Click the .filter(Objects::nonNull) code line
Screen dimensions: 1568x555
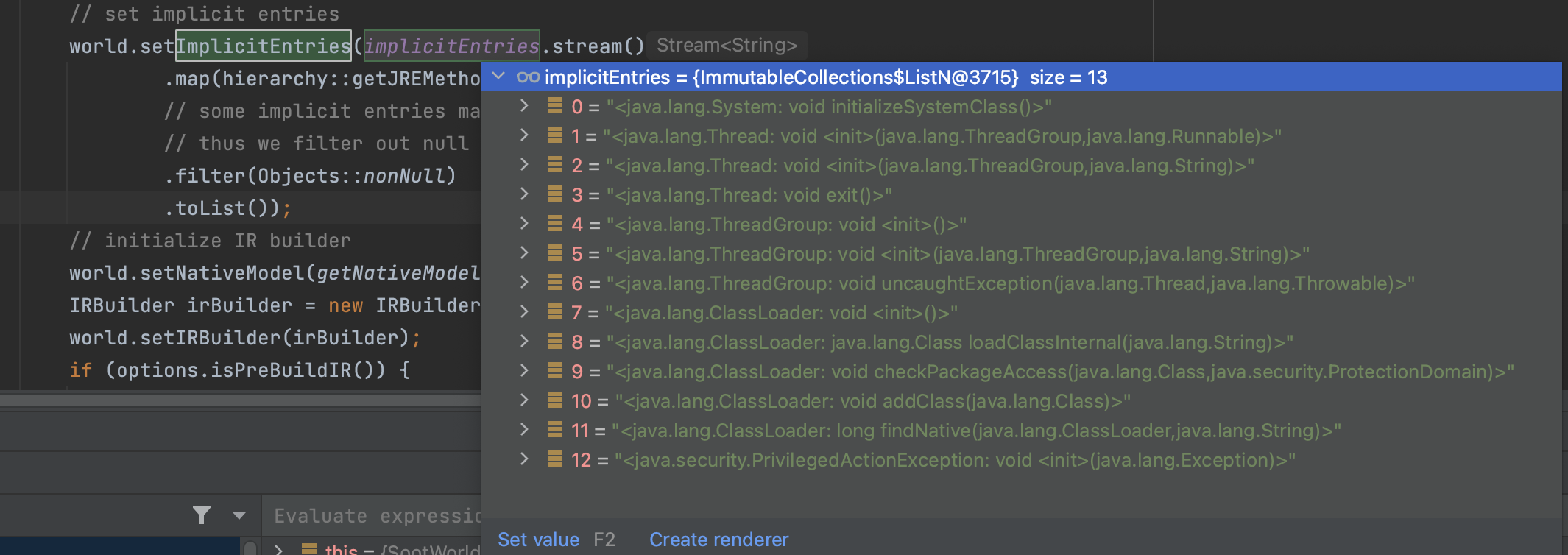point(310,176)
